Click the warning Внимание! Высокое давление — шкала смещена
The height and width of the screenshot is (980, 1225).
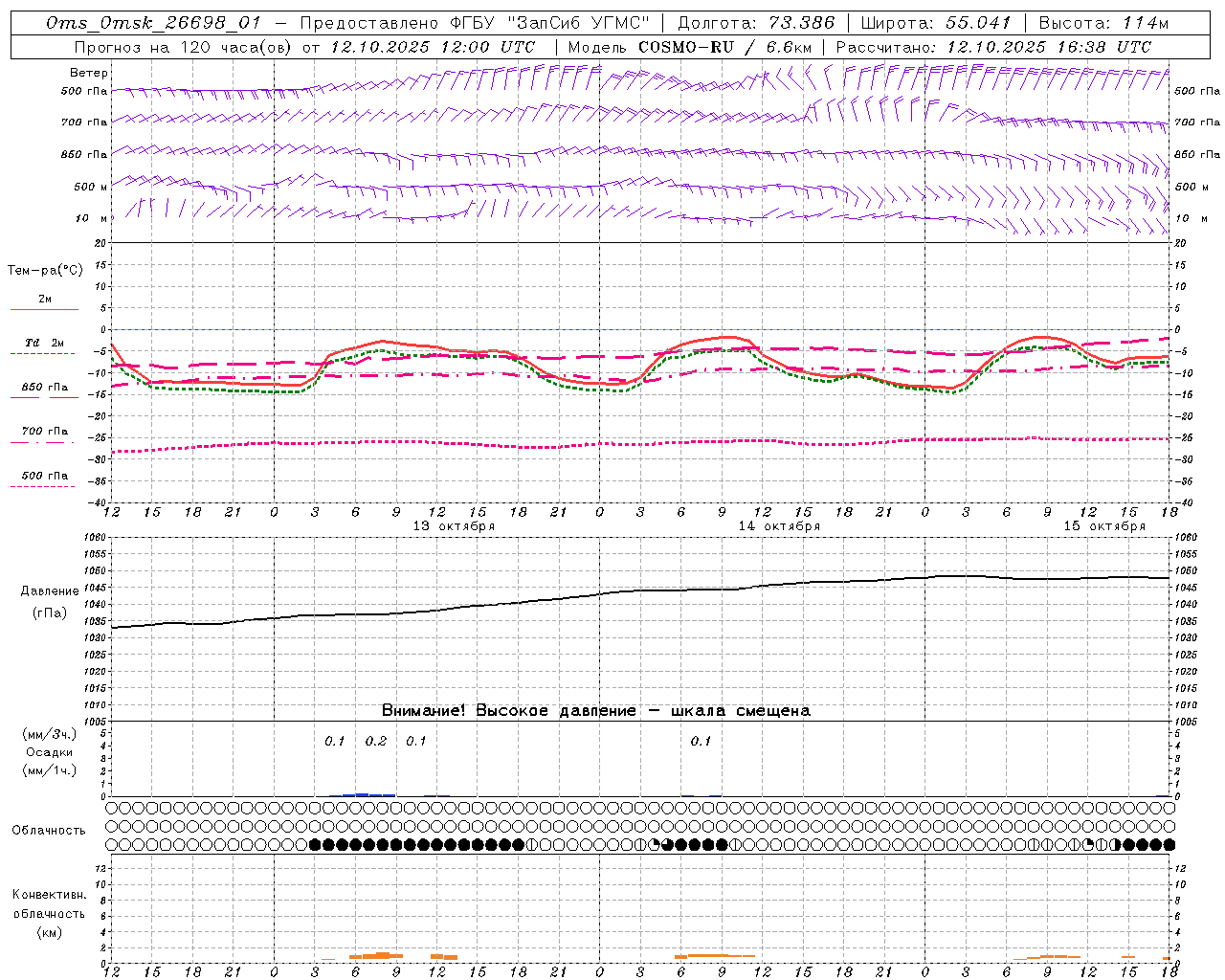tap(595, 711)
